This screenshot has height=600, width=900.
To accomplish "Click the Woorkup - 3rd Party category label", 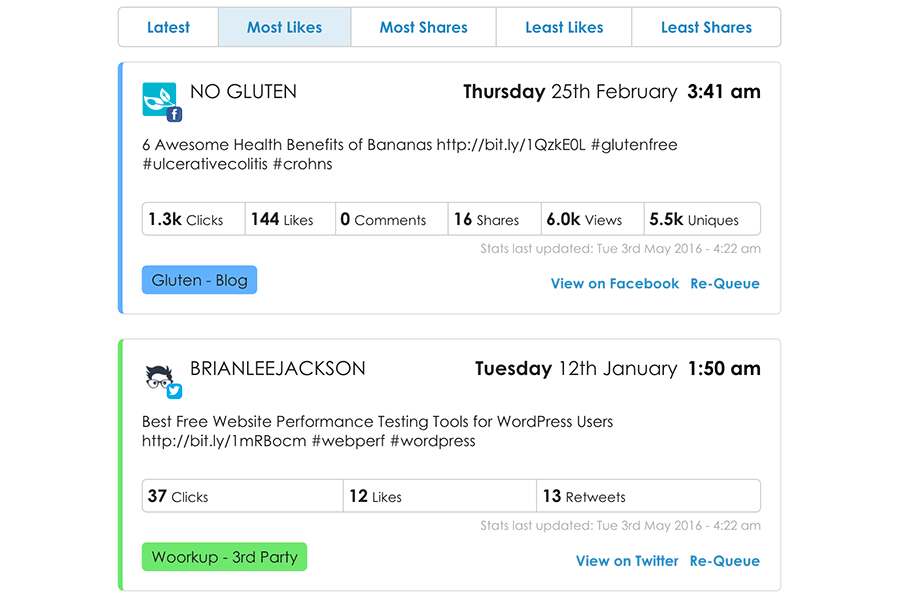I will (224, 556).
